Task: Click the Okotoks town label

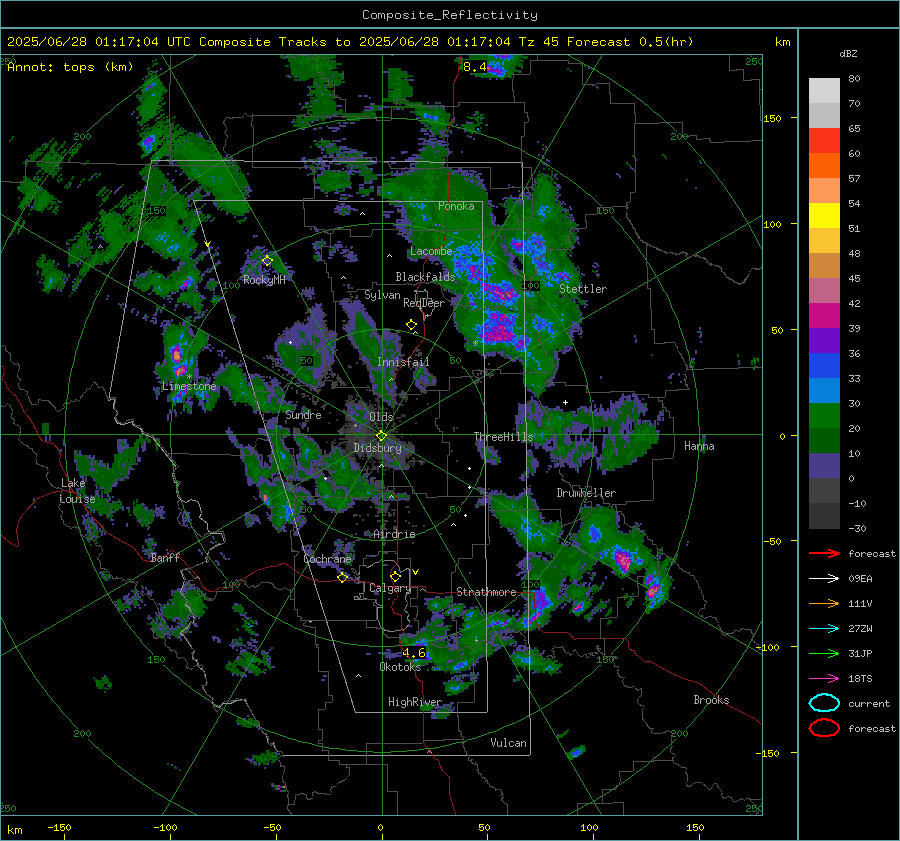Action: click(400, 667)
